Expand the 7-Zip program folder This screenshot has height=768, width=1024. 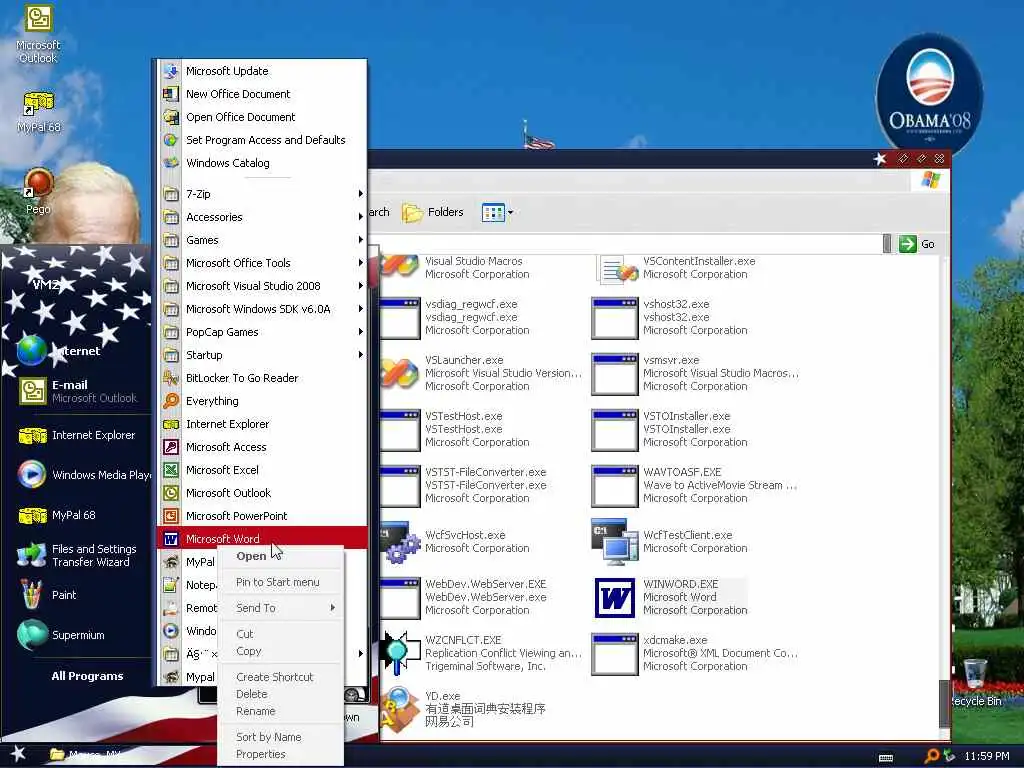[x=261, y=194]
